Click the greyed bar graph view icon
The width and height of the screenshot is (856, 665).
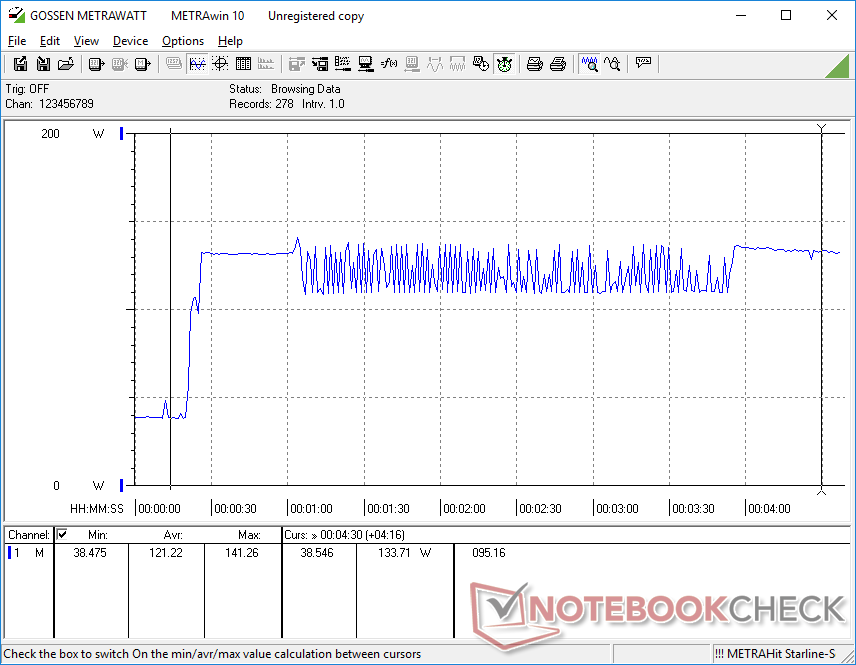coord(266,64)
